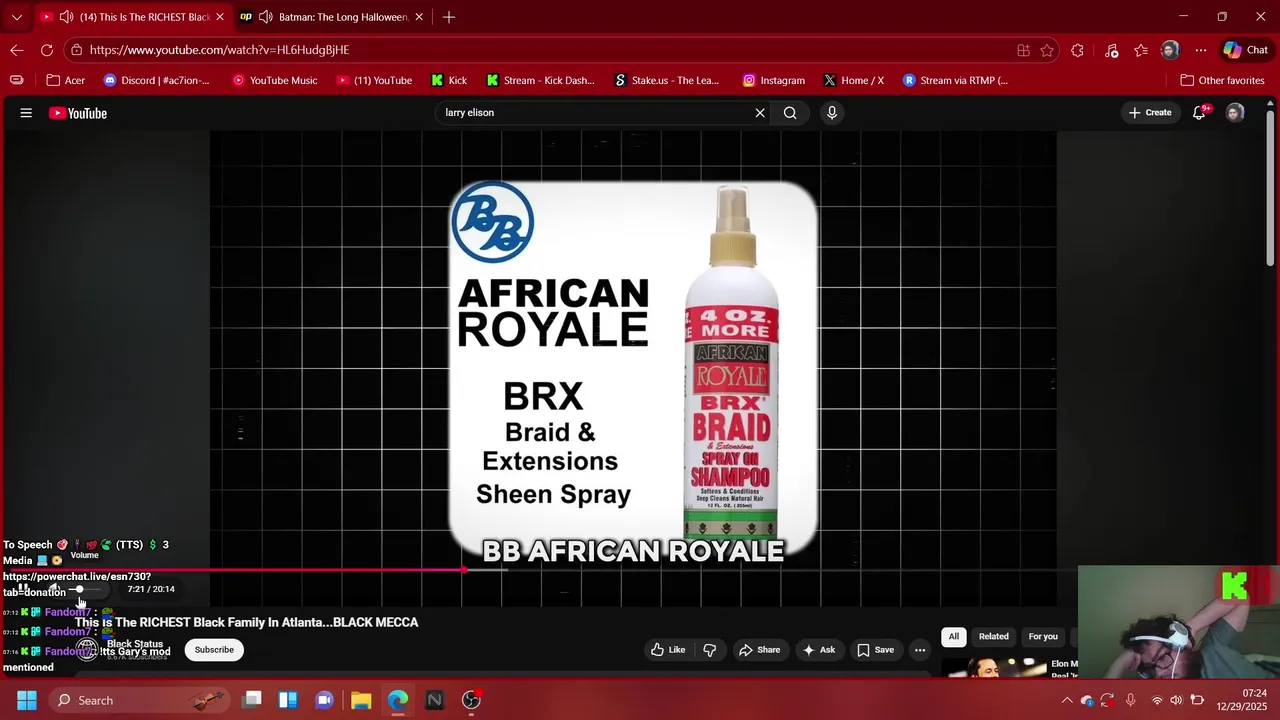
Task: Toggle the favorites bar leftmost icon
Action: (17, 80)
